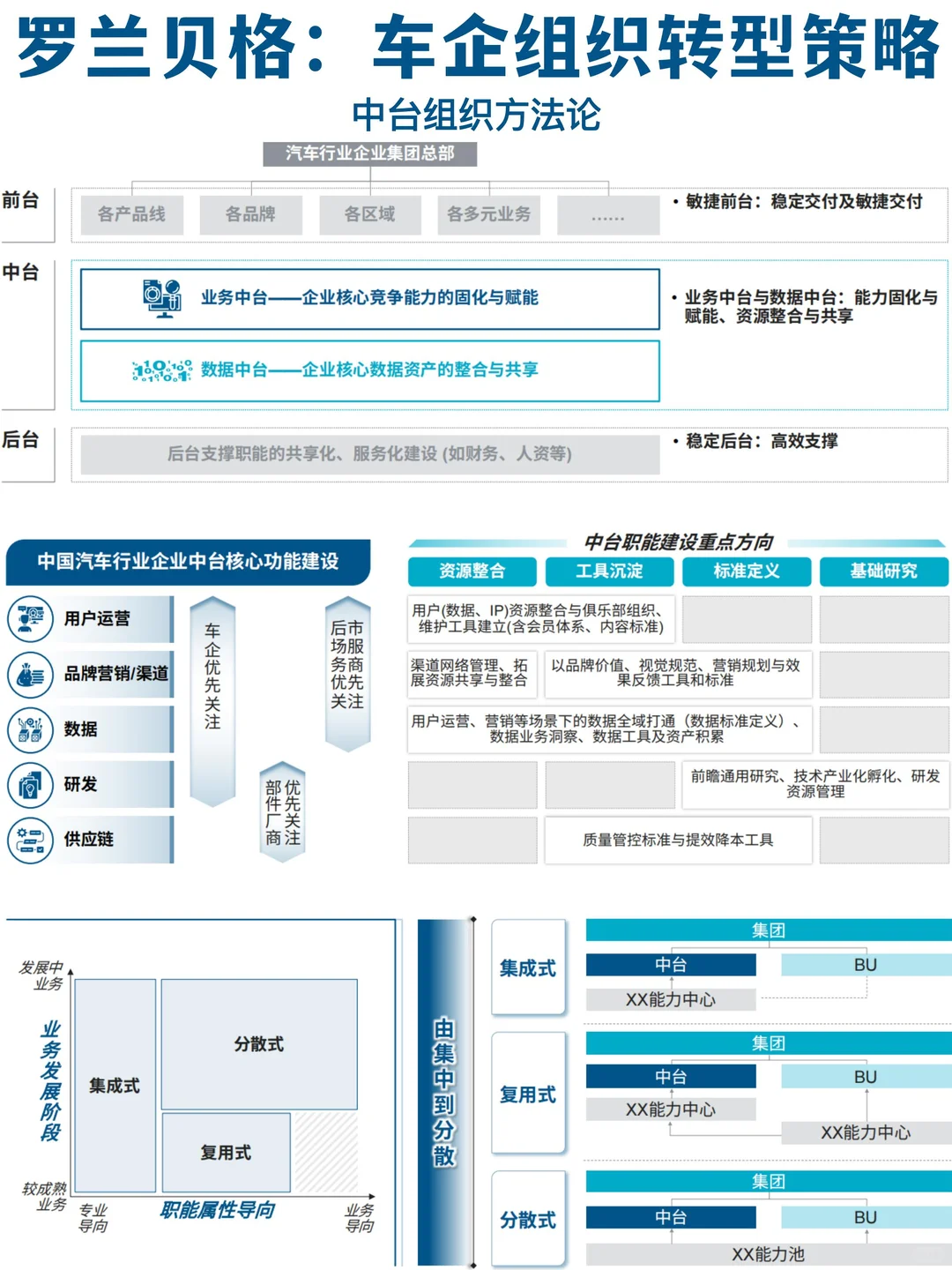The height and width of the screenshot is (1270, 952).
Task: Select the 用户运营 circular icon
Action: coord(33,617)
